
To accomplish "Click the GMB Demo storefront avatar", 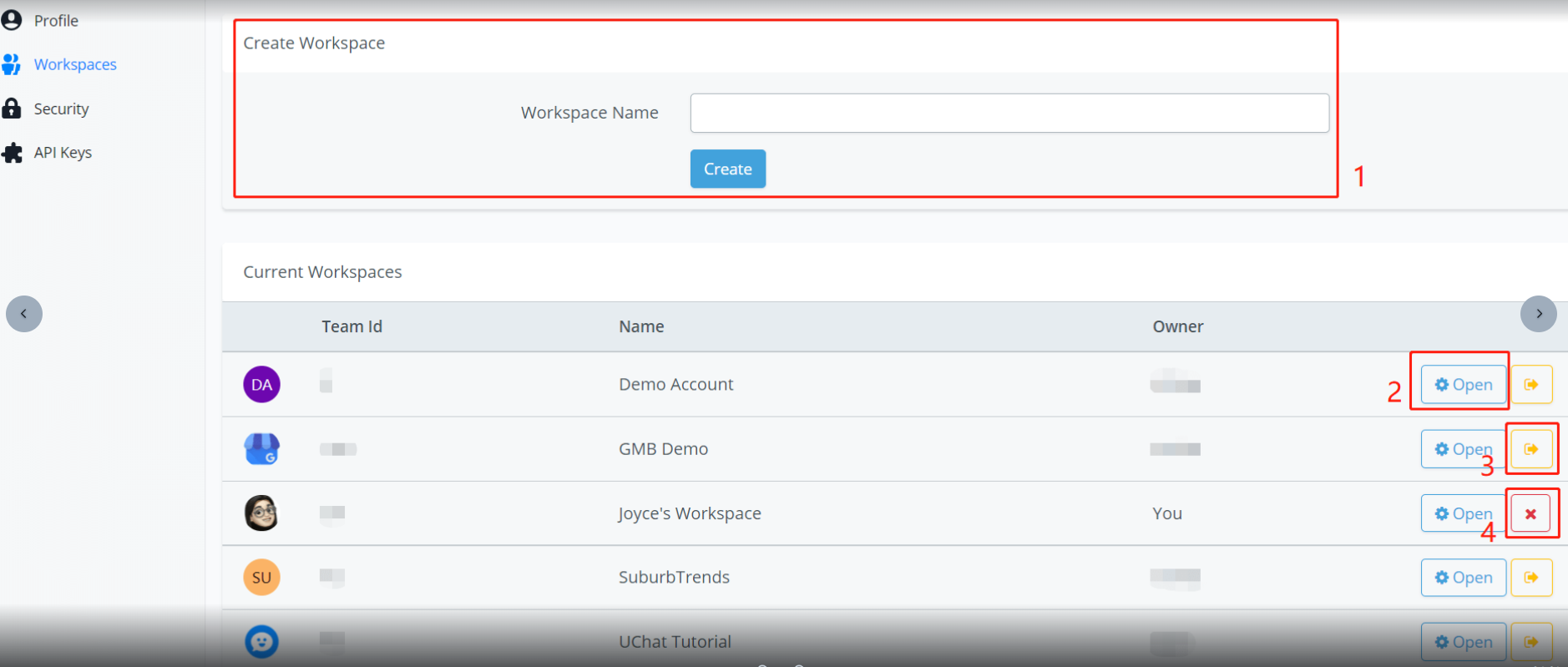I will (x=261, y=449).
